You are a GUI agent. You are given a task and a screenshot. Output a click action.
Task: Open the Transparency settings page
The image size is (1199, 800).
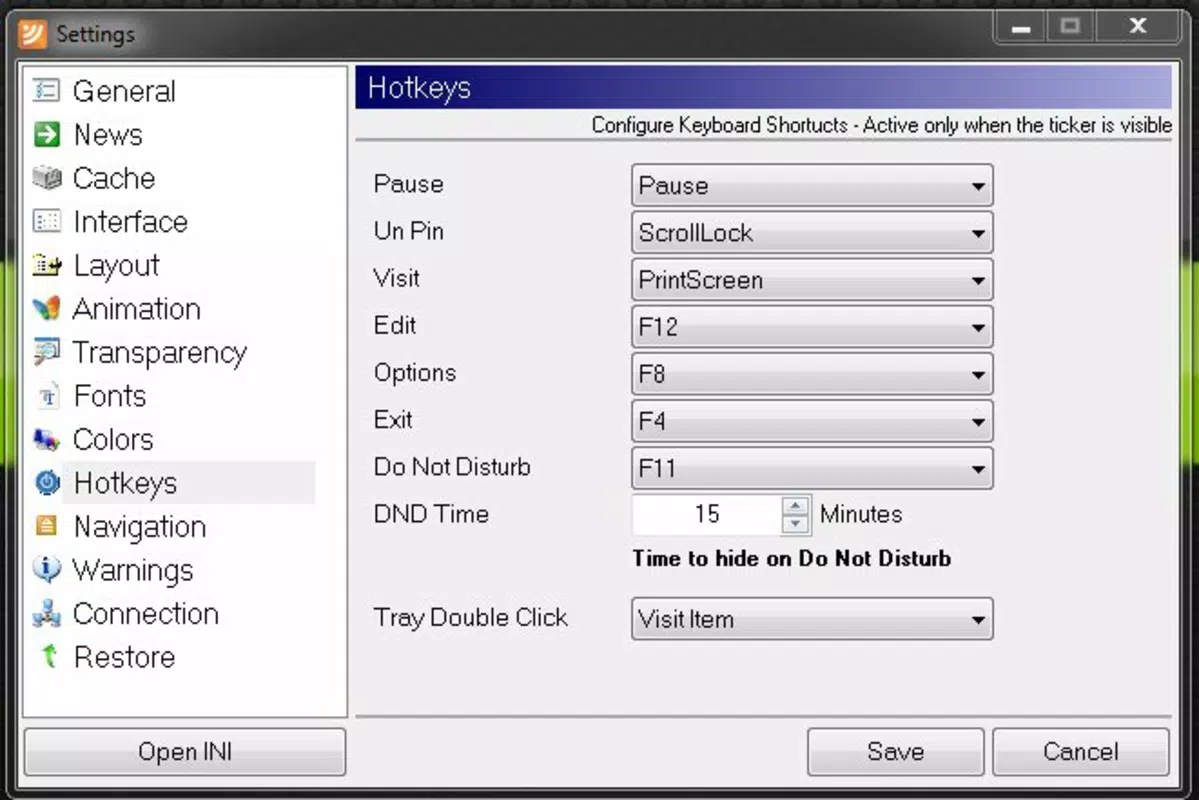(x=160, y=353)
